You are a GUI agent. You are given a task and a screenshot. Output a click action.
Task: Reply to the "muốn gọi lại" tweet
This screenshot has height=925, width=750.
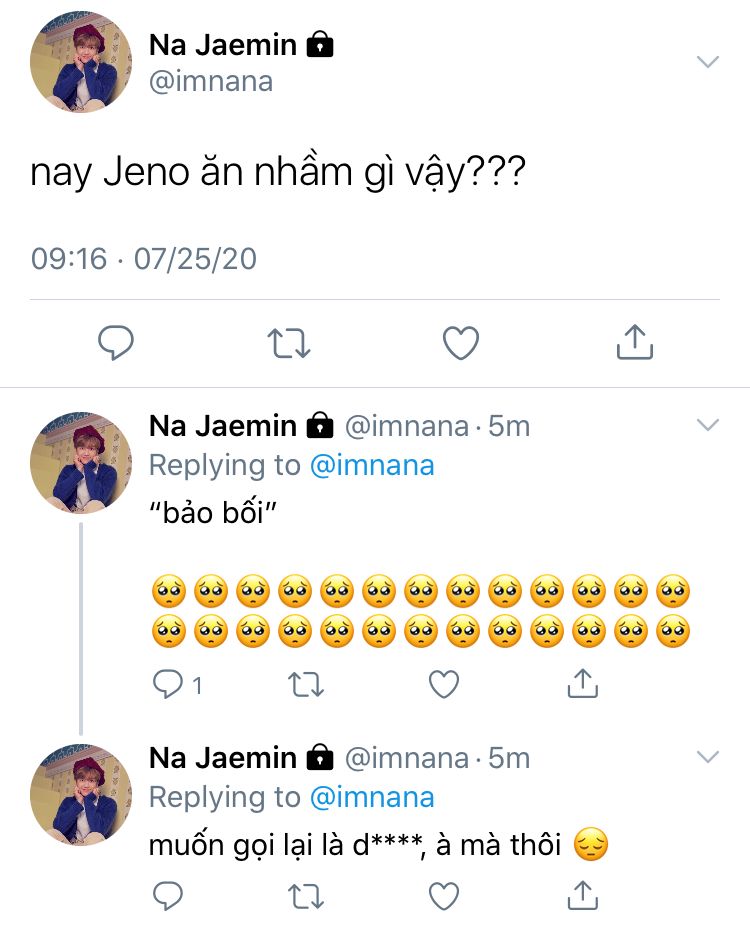(168, 894)
